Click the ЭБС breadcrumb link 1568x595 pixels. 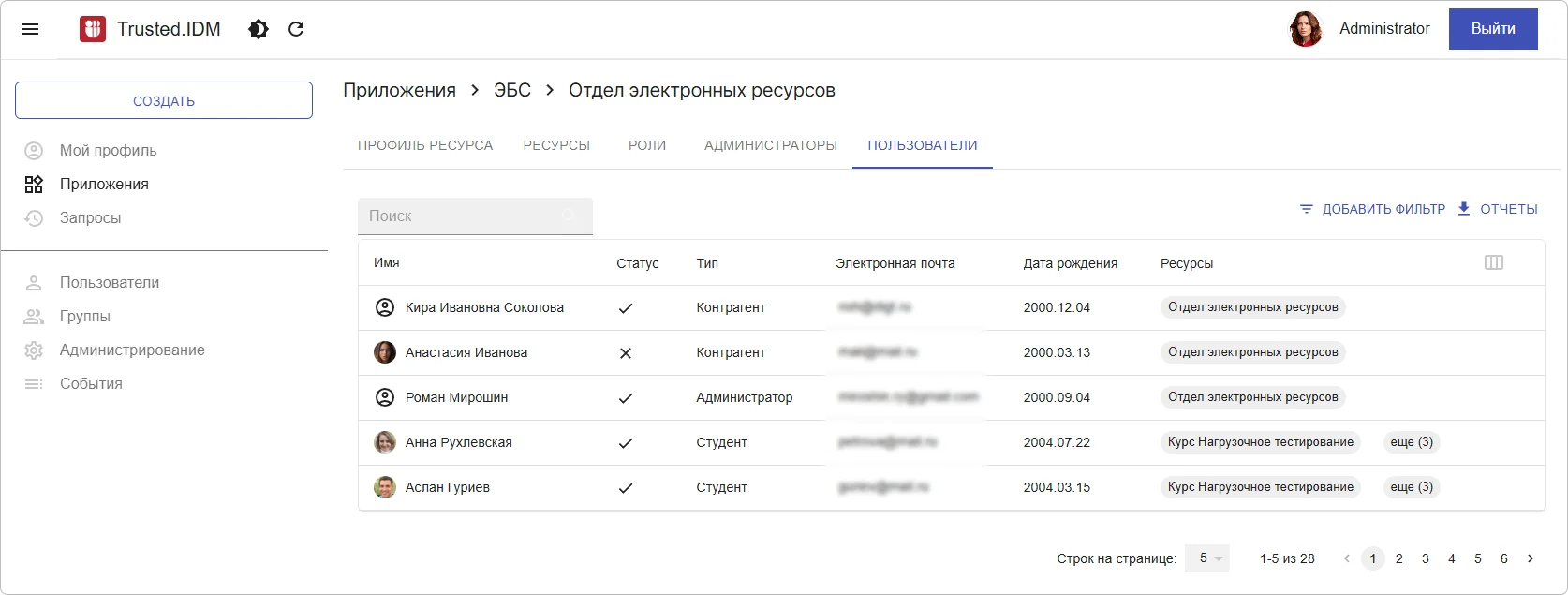tap(512, 90)
